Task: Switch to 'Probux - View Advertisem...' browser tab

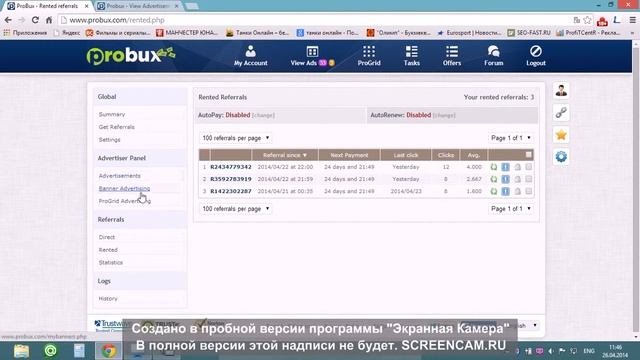Action: (x=138, y=6)
